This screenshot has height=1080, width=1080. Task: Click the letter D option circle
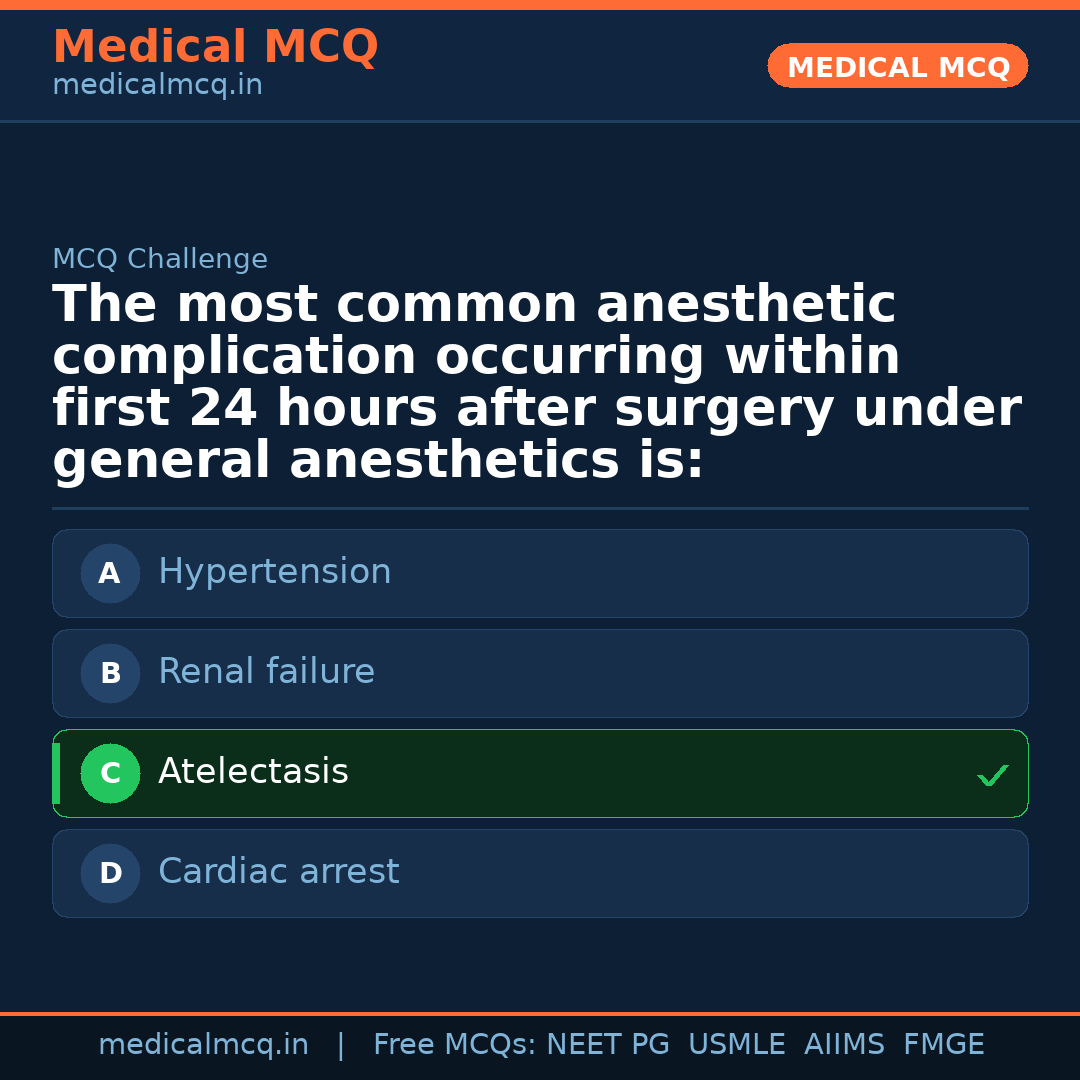click(110, 874)
